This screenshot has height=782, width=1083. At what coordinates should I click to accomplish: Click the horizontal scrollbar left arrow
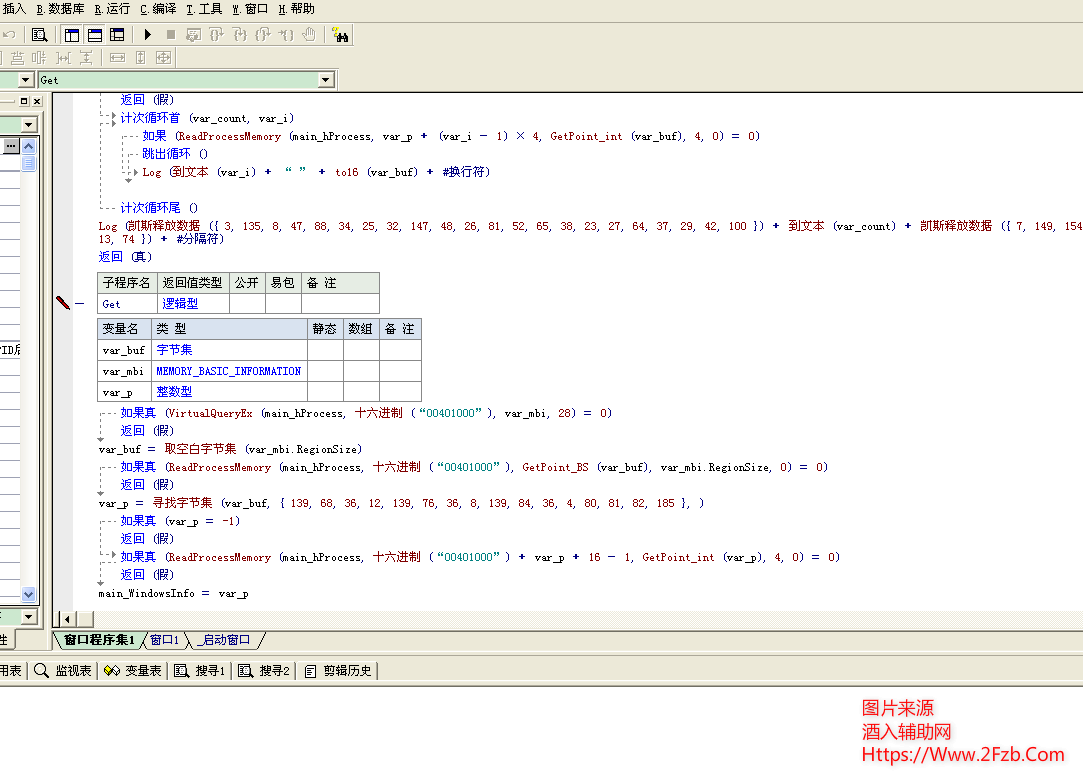[x=66, y=619]
